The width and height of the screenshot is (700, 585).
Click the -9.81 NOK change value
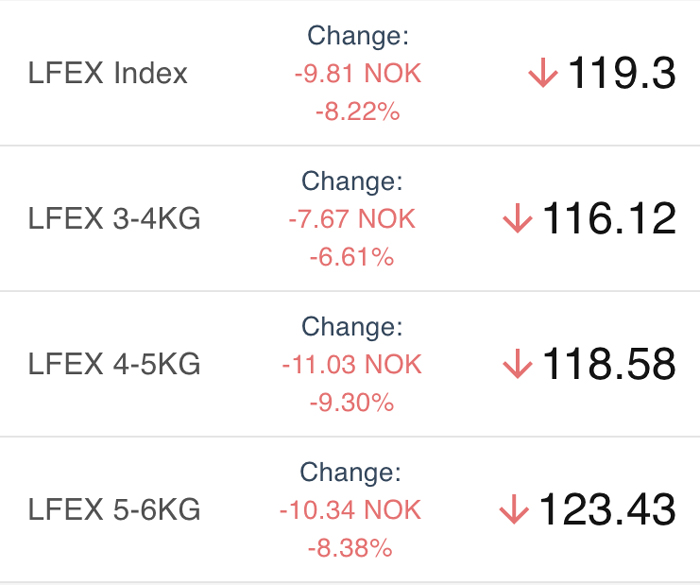358,73
